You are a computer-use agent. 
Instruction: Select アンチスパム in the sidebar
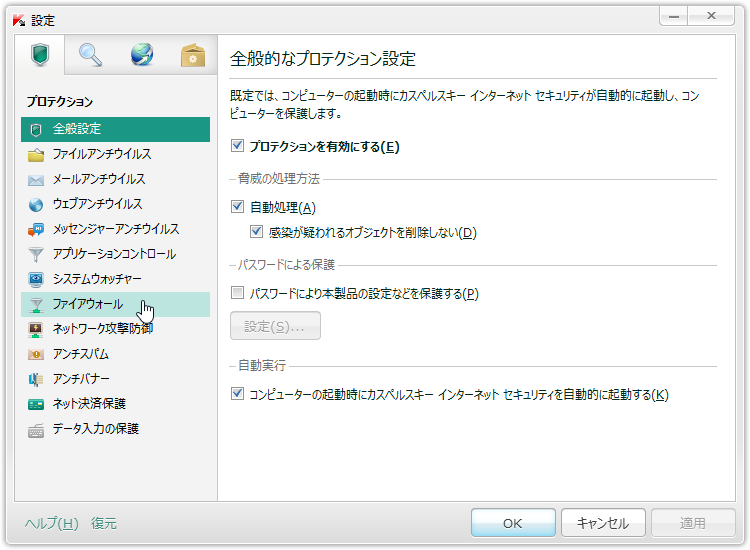pyautogui.click(x=115, y=354)
